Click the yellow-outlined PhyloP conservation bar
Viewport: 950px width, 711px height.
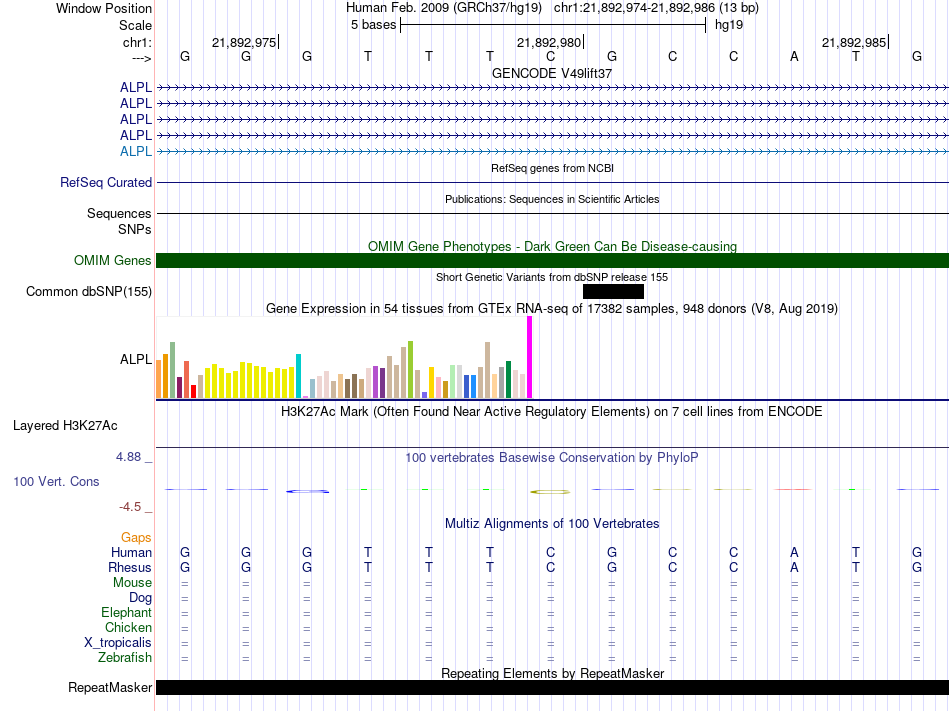pos(550,492)
